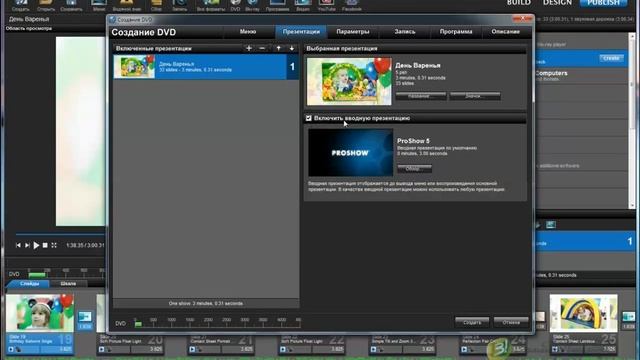This screenshot has width=640, height=360.
Task: Click the small play icon on slide 20
Action: click(x=101, y=349)
